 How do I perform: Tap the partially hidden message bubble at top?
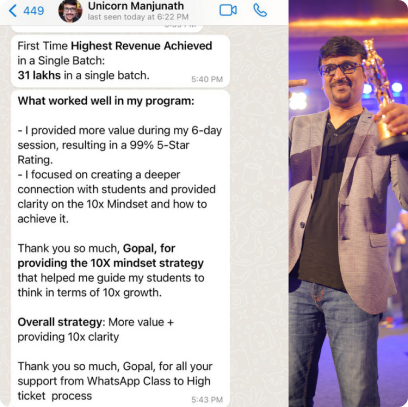click(x=107, y=28)
